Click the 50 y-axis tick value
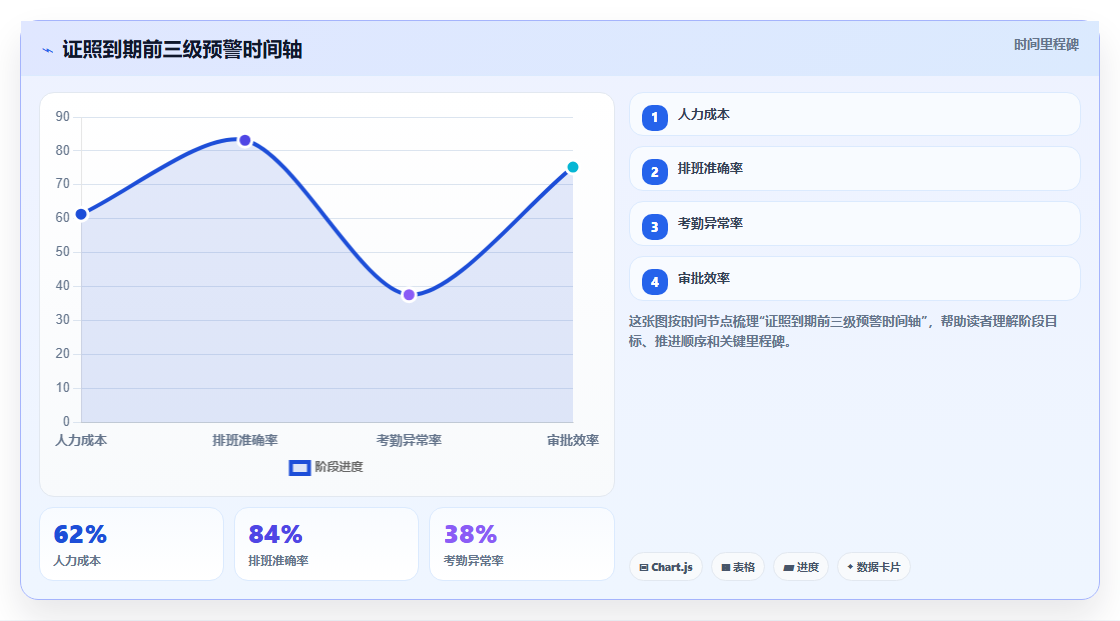This screenshot has width=1120, height=621. click(63, 252)
